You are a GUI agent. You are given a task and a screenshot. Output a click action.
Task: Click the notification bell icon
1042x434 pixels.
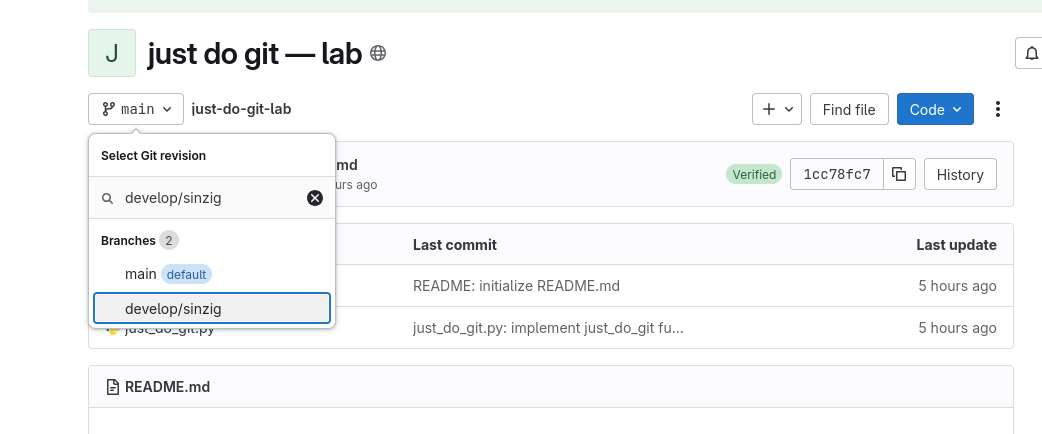click(1030, 53)
